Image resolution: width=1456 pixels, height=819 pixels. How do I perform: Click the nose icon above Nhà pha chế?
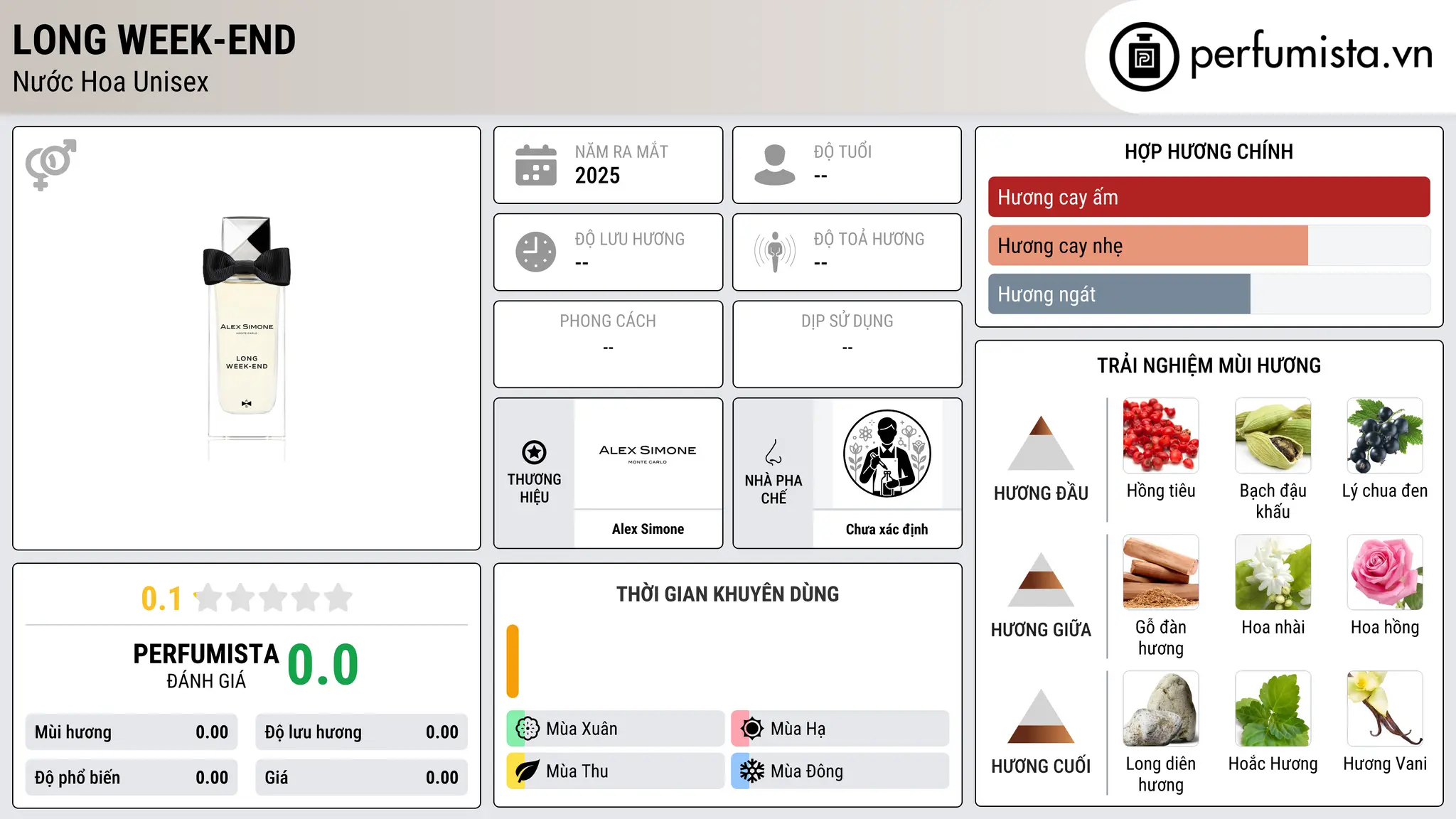pyautogui.click(x=773, y=452)
